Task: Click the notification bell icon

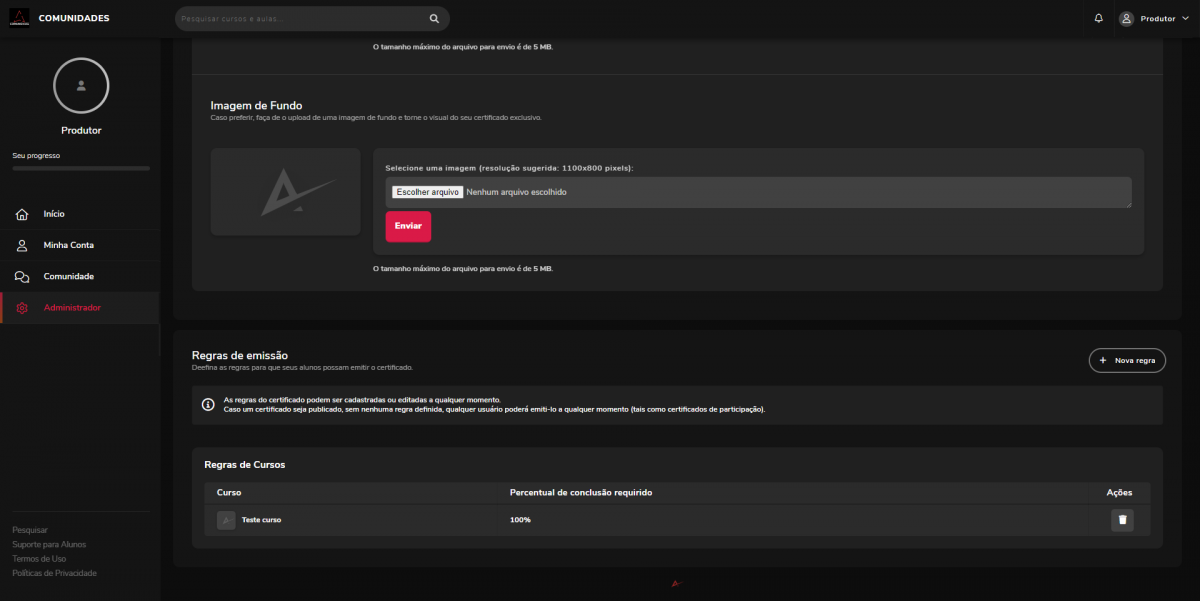Action: point(1099,18)
